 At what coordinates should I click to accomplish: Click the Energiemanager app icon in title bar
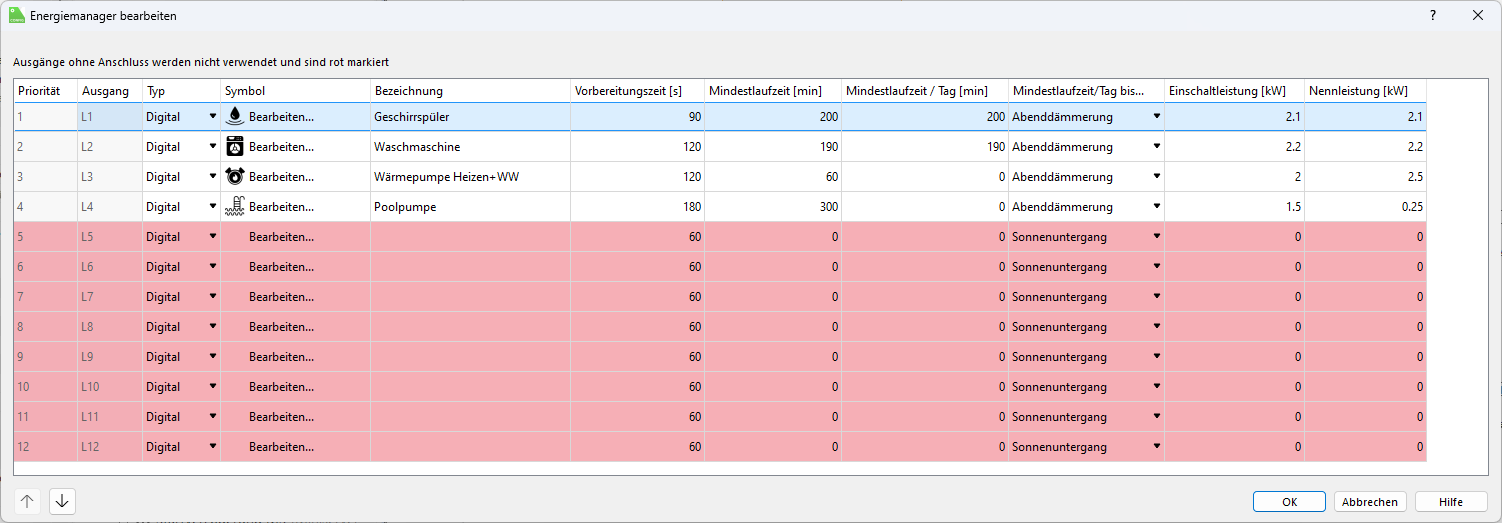coord(17,15)
